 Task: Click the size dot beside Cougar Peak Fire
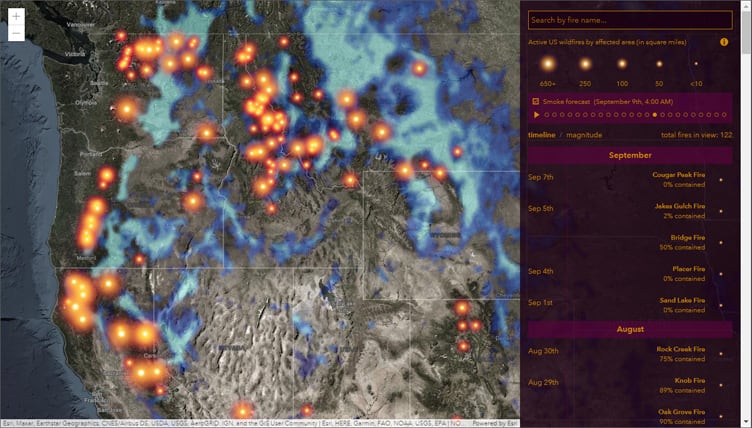coord(721,180)
